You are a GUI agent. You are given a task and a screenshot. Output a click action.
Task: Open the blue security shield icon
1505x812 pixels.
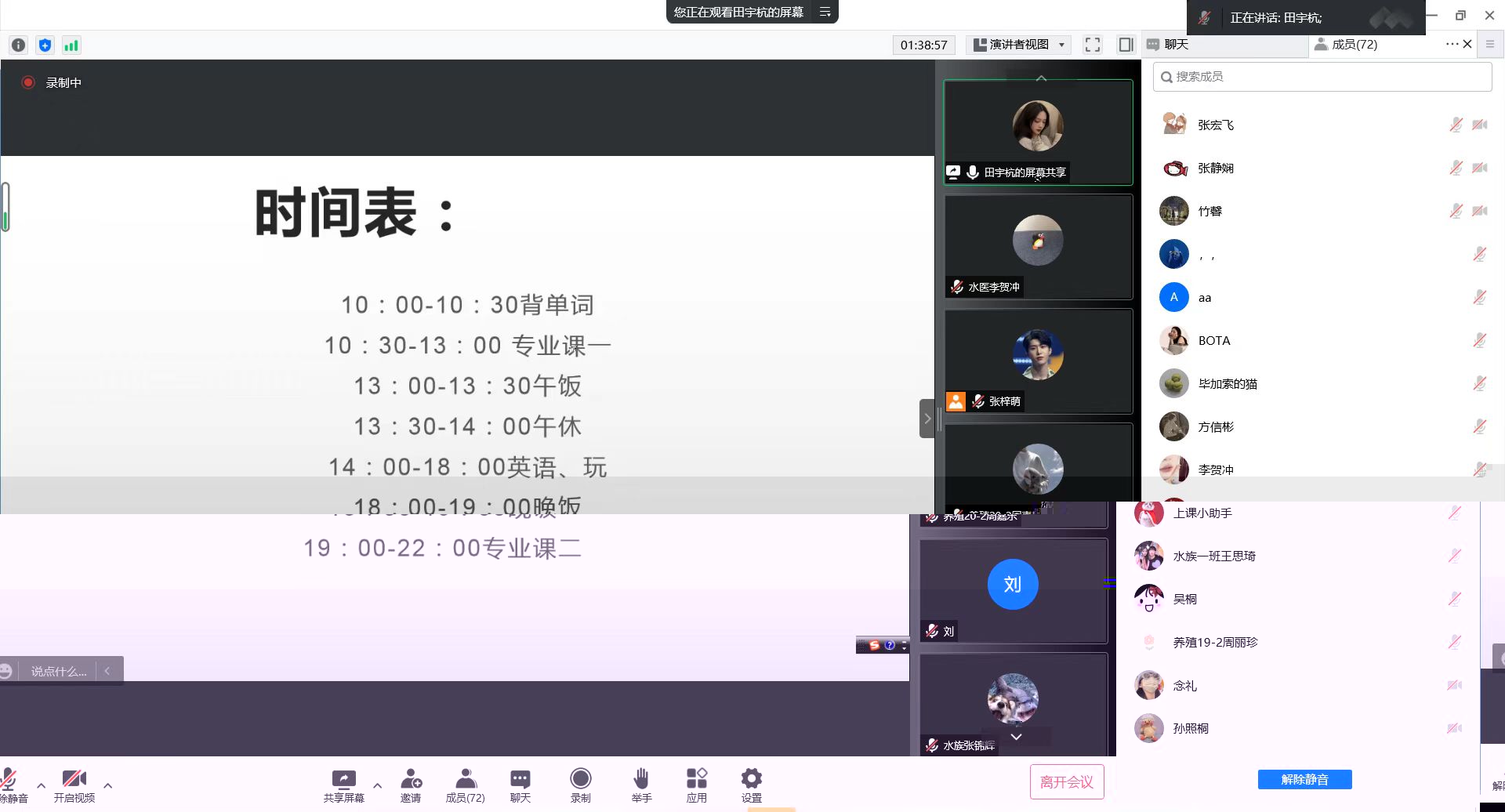[x=45, y=45]
